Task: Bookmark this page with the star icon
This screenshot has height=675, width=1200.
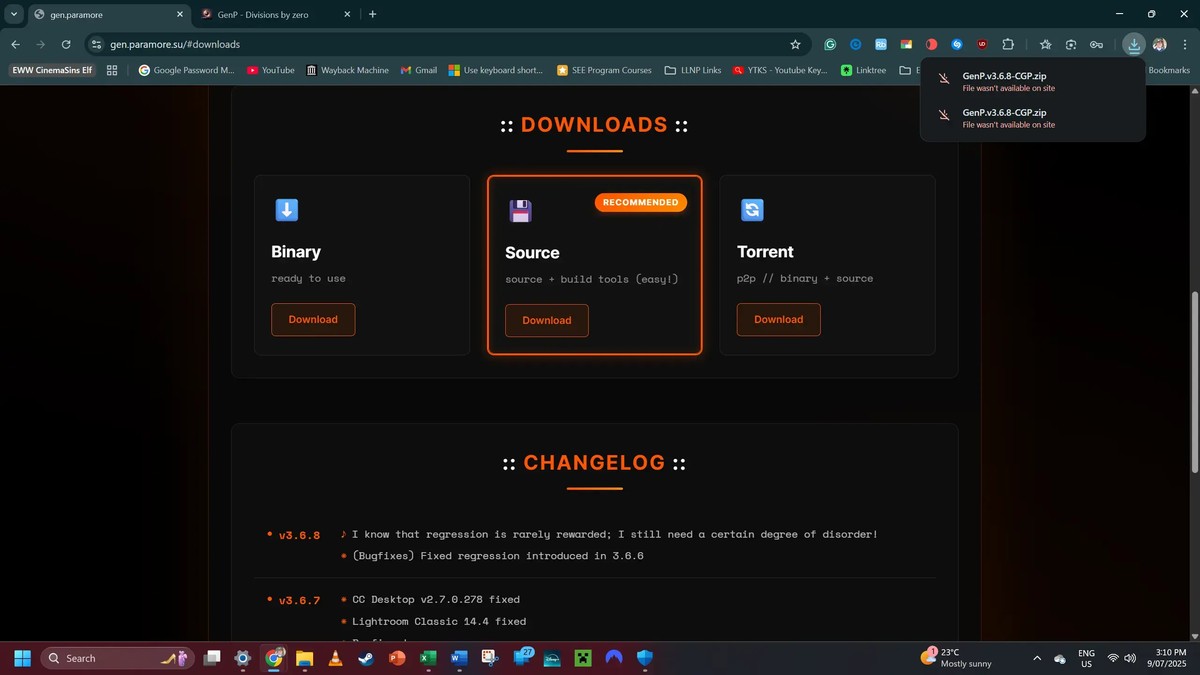Action: [795, 44]
